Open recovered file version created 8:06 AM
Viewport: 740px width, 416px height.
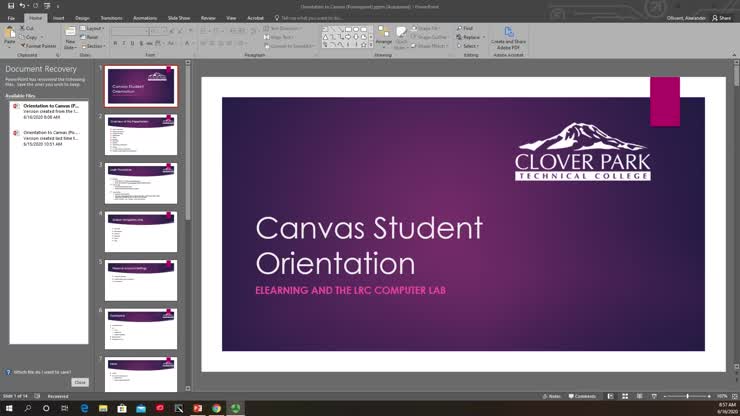point(49,111)
